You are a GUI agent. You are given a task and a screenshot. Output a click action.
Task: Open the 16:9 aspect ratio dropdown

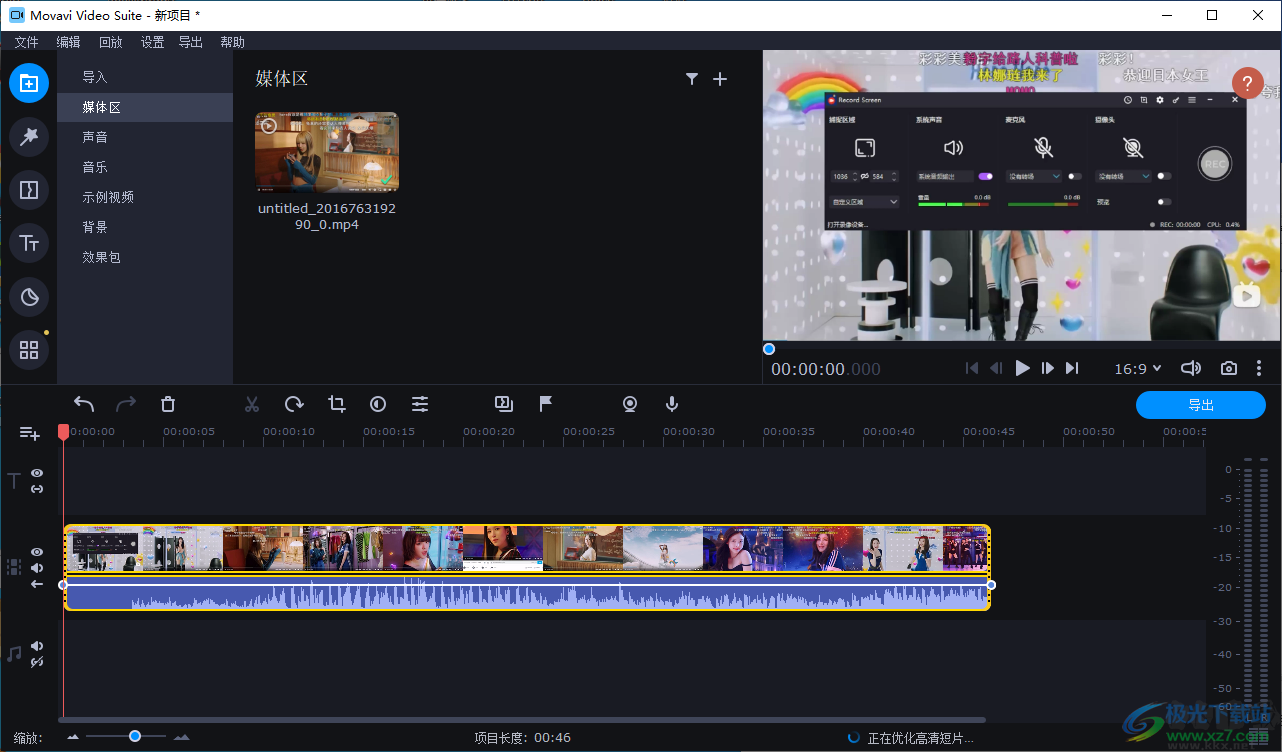tap(1137, 368)
